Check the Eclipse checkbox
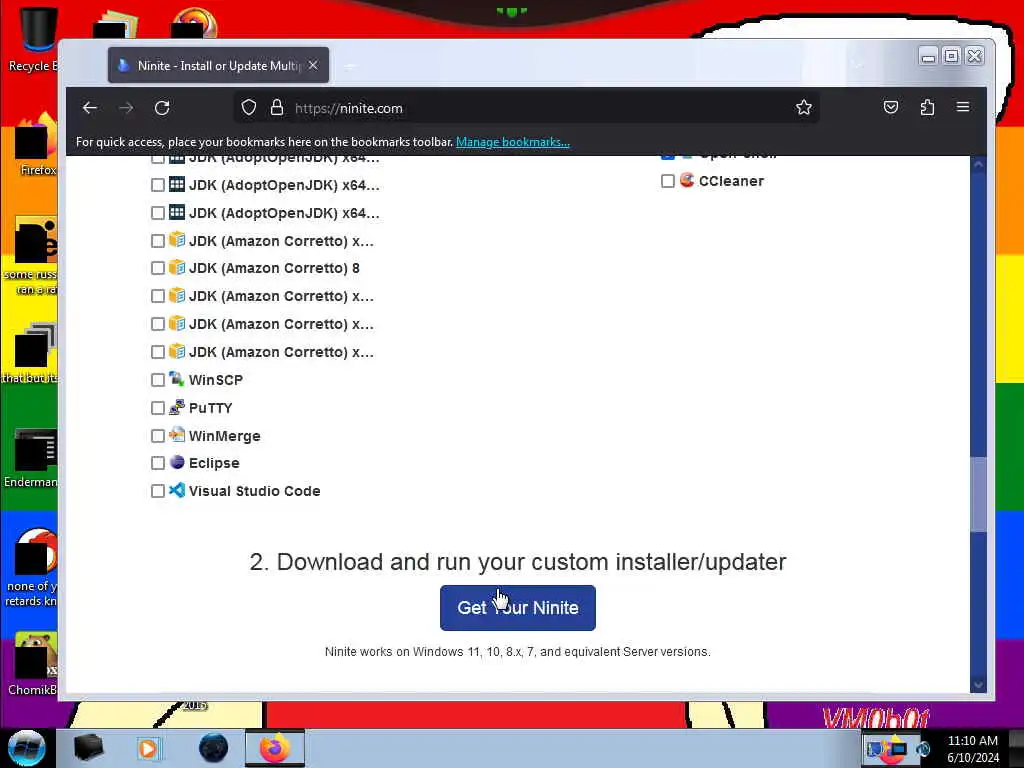 pos(157,463)
